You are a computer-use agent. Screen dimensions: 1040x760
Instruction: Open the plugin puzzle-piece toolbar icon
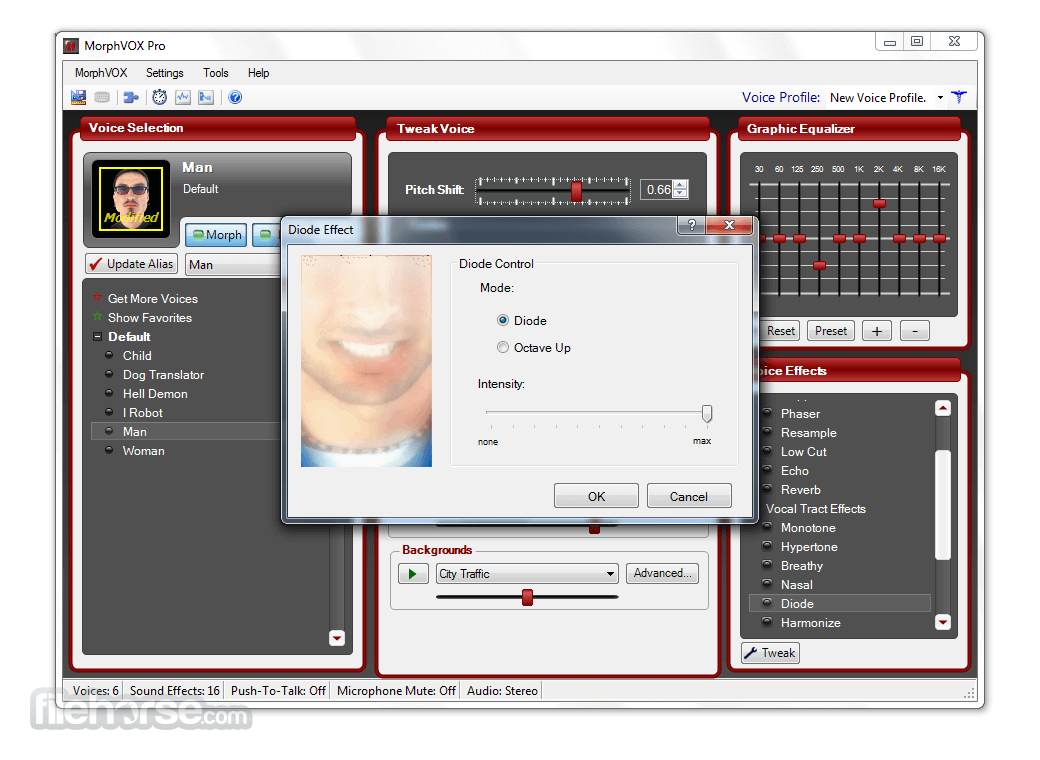click(131, 97)
